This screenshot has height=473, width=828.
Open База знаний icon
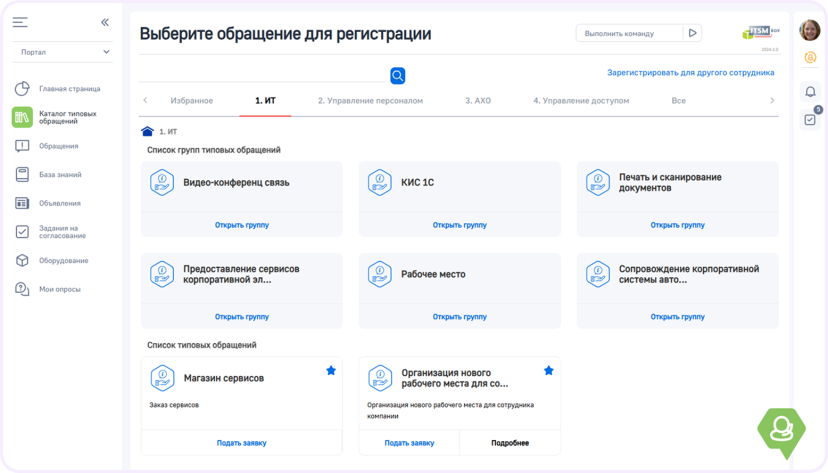click(x=22, y=175)
